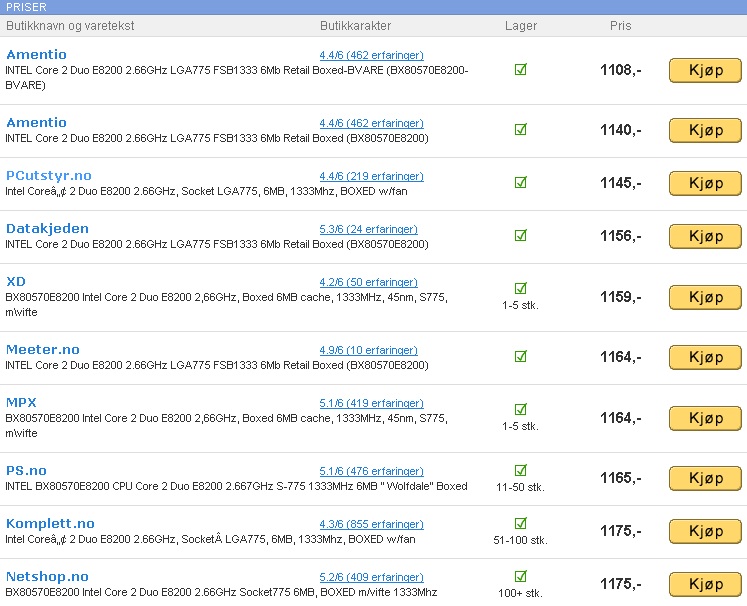The width and height of the screenshot is (747, 606).
Task: Click the stock text 100+ stk.
Action: click(520, 593)
